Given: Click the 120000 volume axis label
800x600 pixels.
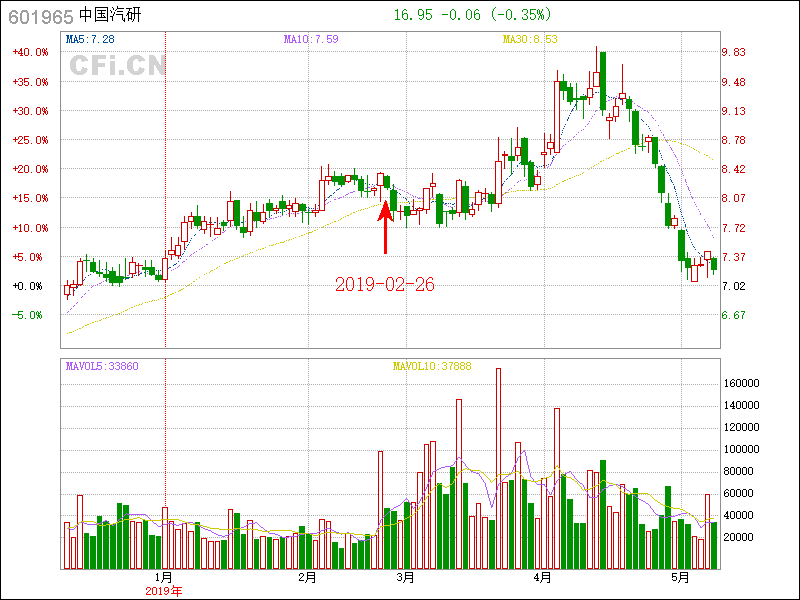Looking at the screenshot, I should [742, 428].
